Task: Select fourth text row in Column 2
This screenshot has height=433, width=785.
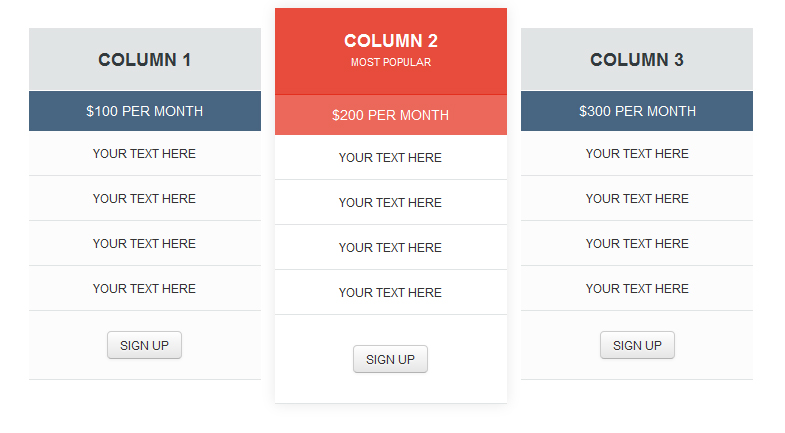Action: point(390,293)
